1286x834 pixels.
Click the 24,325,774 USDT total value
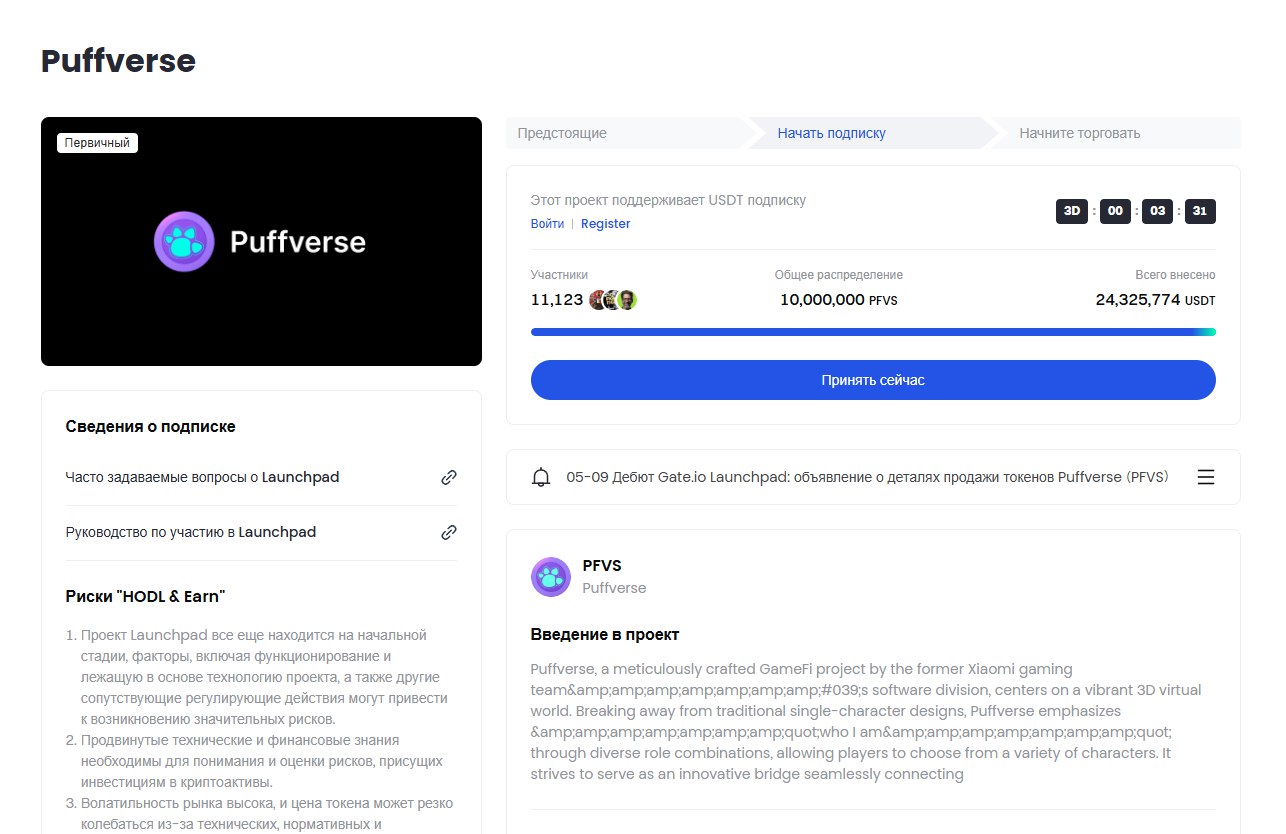tap(1155, 299)
